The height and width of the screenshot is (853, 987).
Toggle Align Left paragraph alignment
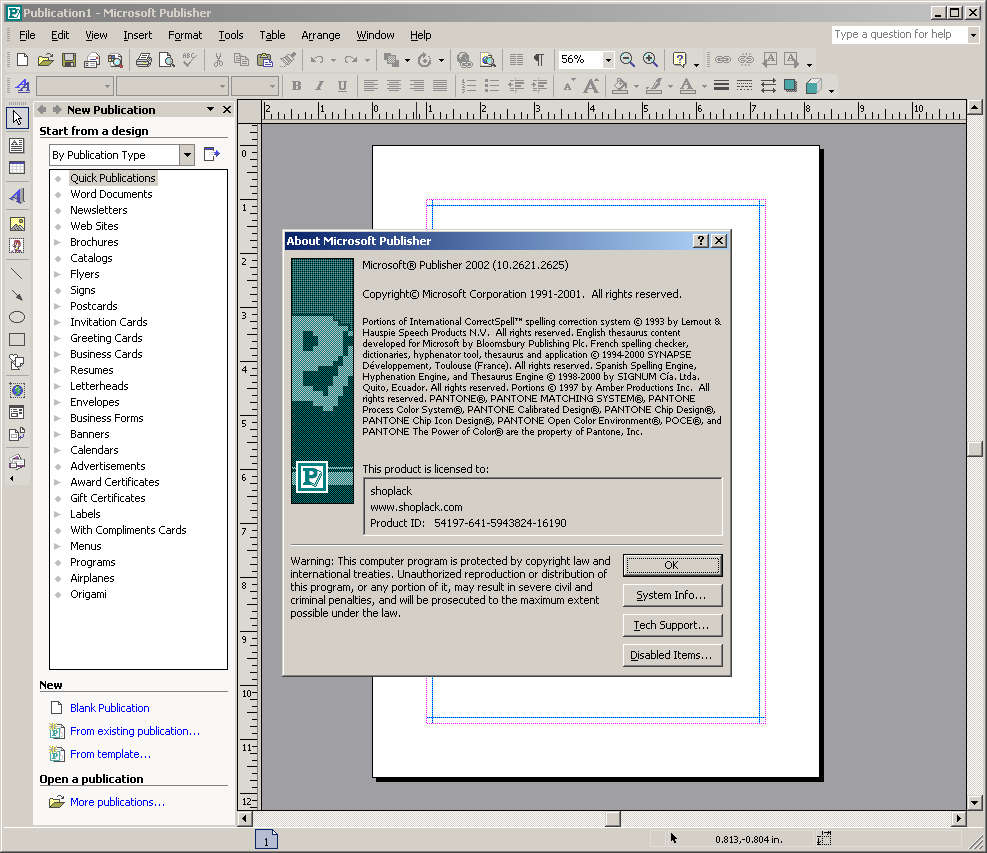(x=371, y=86)
